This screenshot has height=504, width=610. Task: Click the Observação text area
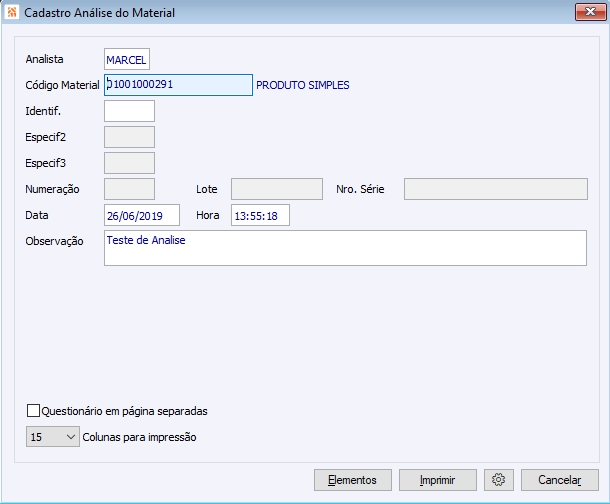(x=345, y=248)
